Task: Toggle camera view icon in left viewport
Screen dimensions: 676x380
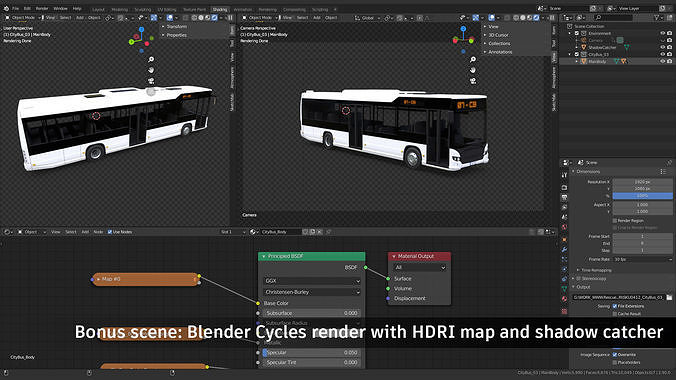Action: (x=151, y=81)
